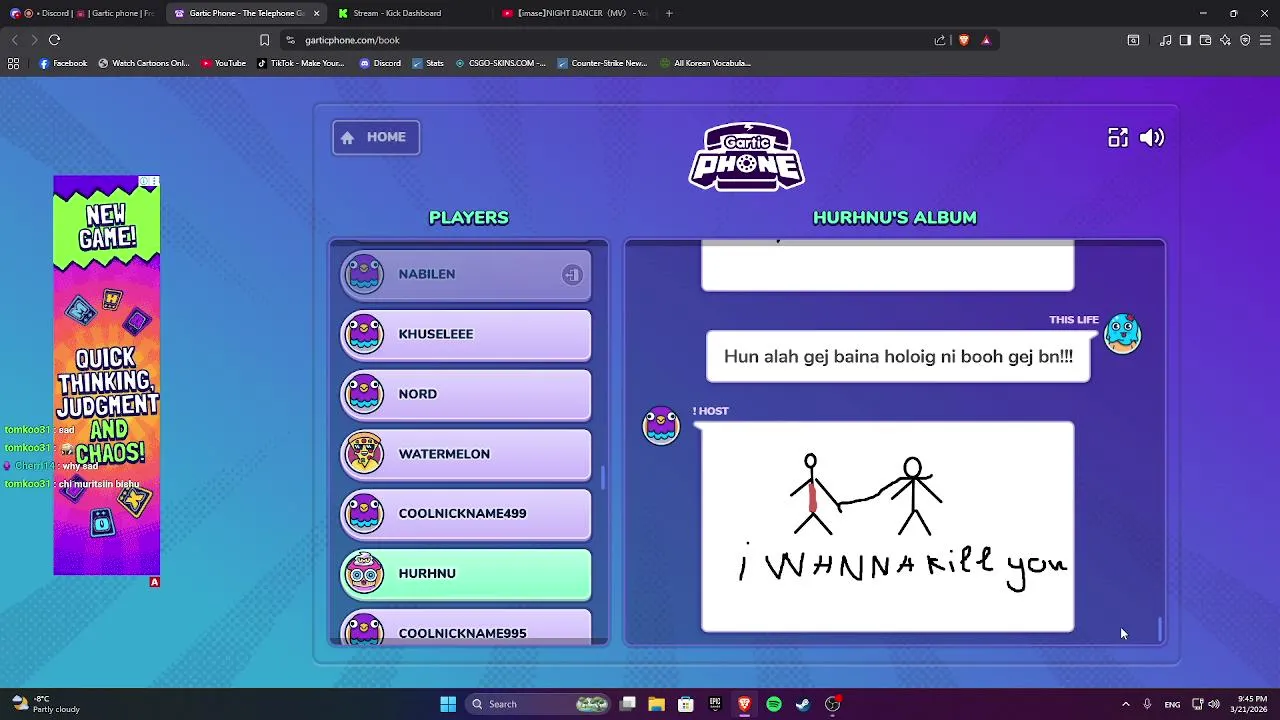The width and height of the screenshot is (1280, 720).
Task: Open the browser main menu
Action: pyautogui.click(x=1265, y=40)
